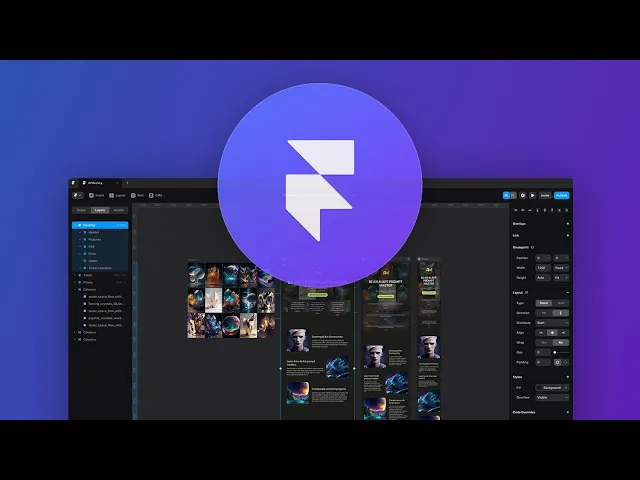This screenshot has width=640, height=480.
Task: Select the blue cursor mode toggle
Action: [507, 196]
